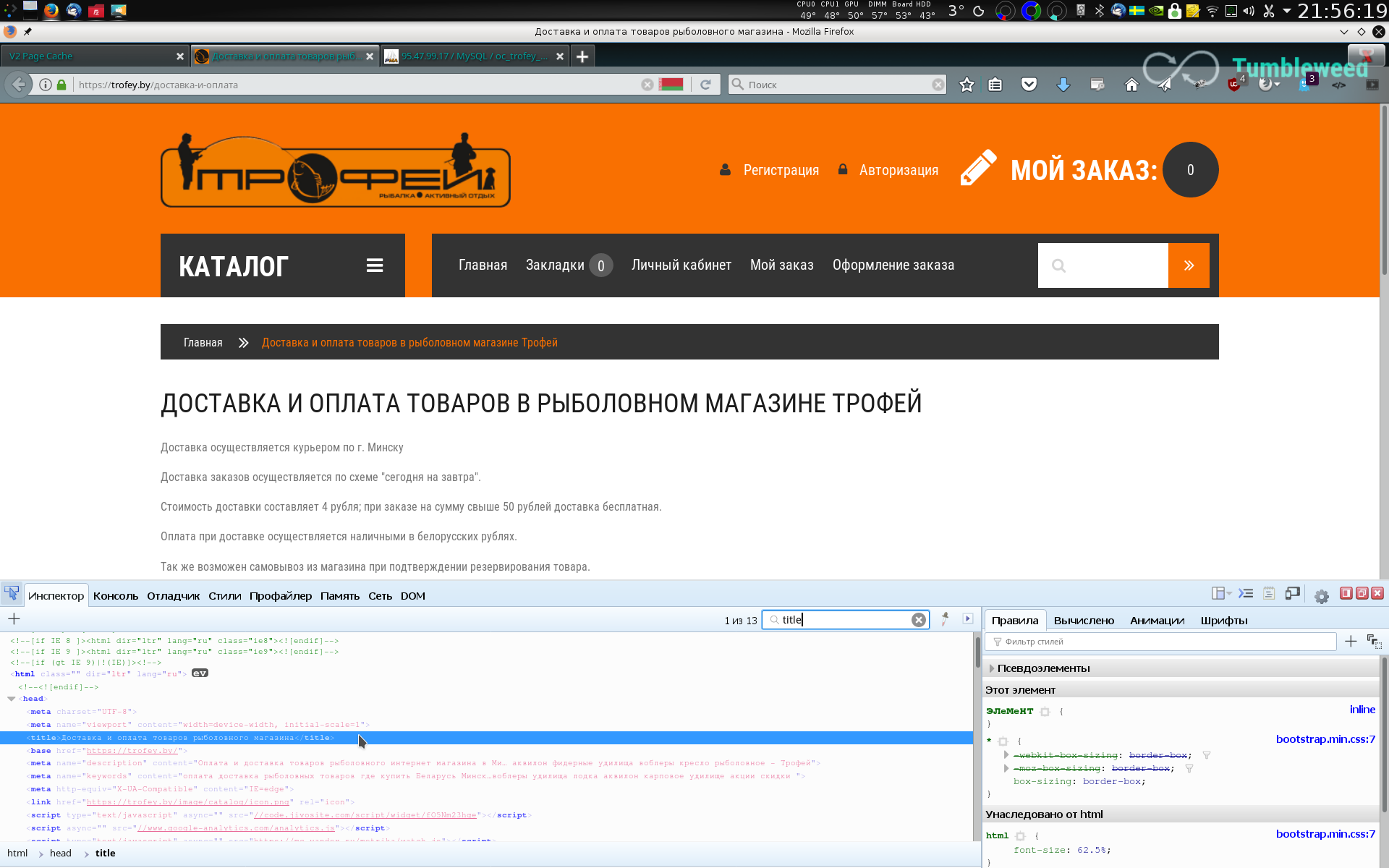Switch to the Отладчик tab
Screen dimensions: 1389x868
[173, 595]
